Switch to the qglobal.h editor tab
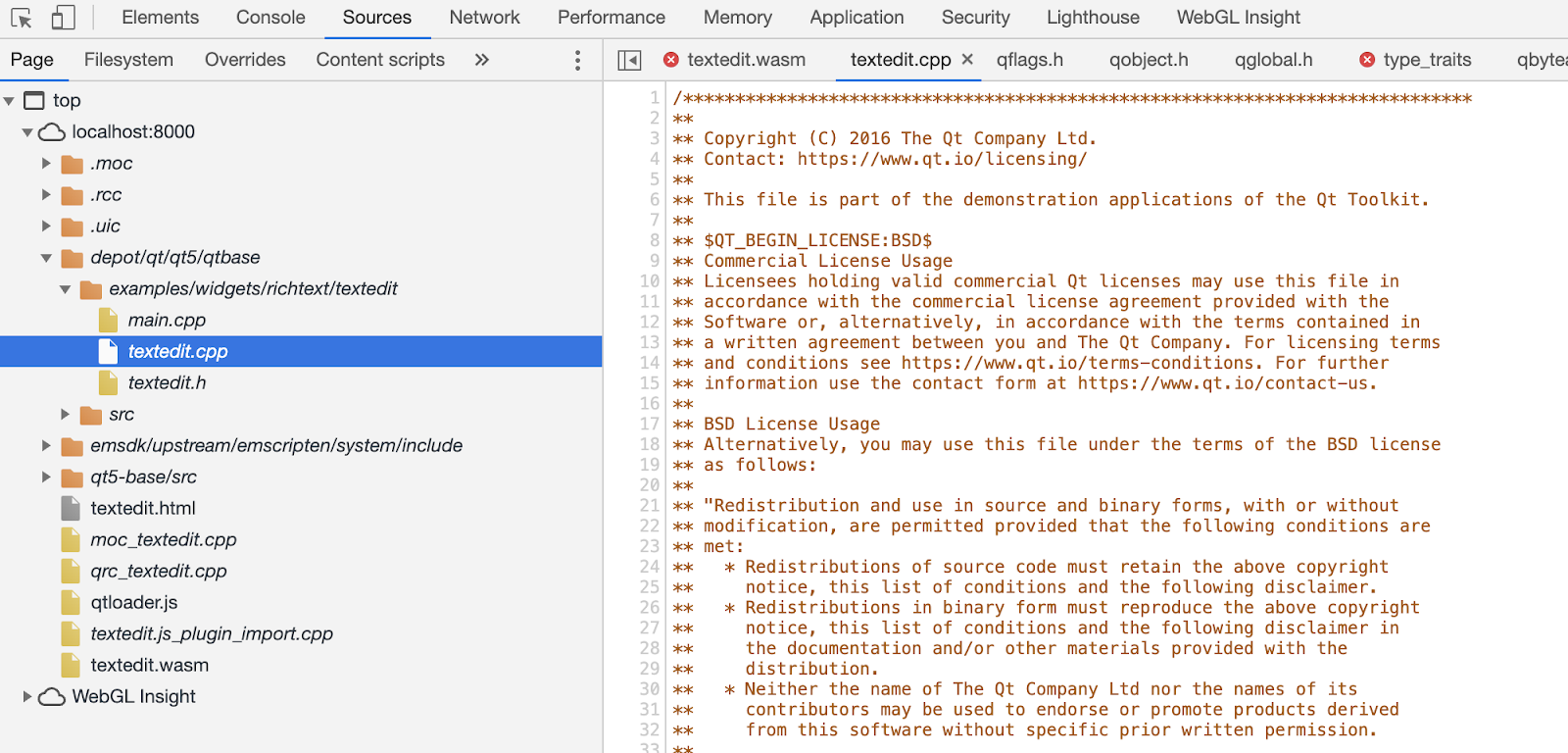This screenshot has height=753, width=1568. 1273,60
